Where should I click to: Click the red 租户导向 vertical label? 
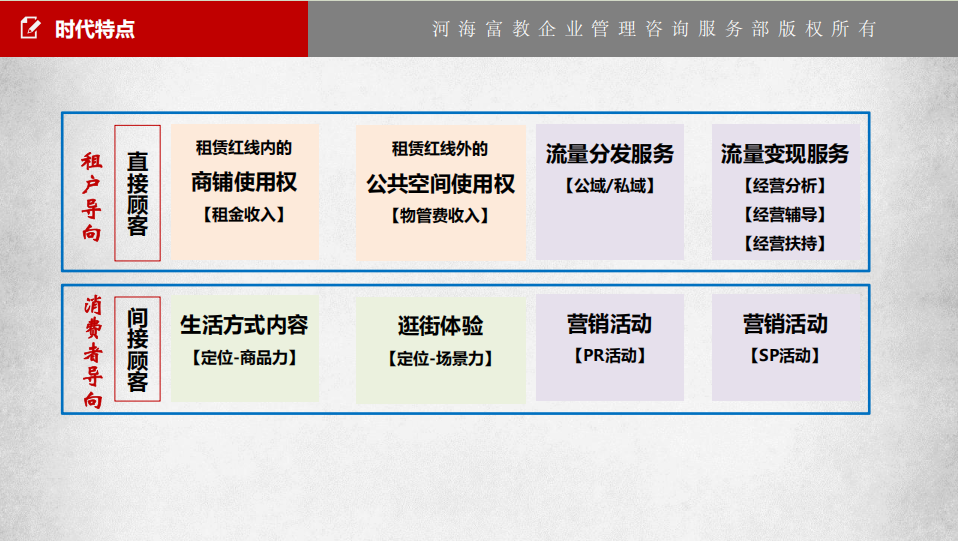pyautogui.click(x=92, y=196)
